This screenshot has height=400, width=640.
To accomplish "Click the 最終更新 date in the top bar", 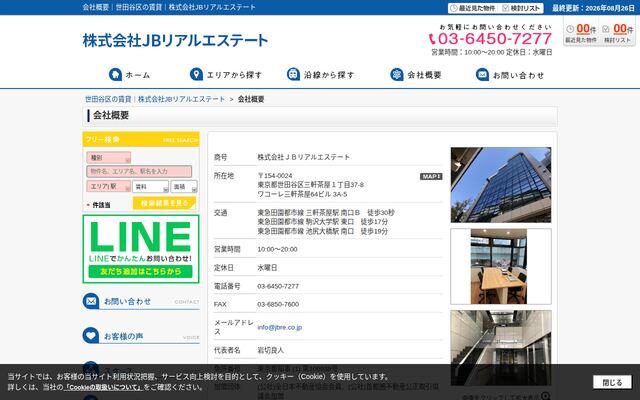I will click(593, 8).
